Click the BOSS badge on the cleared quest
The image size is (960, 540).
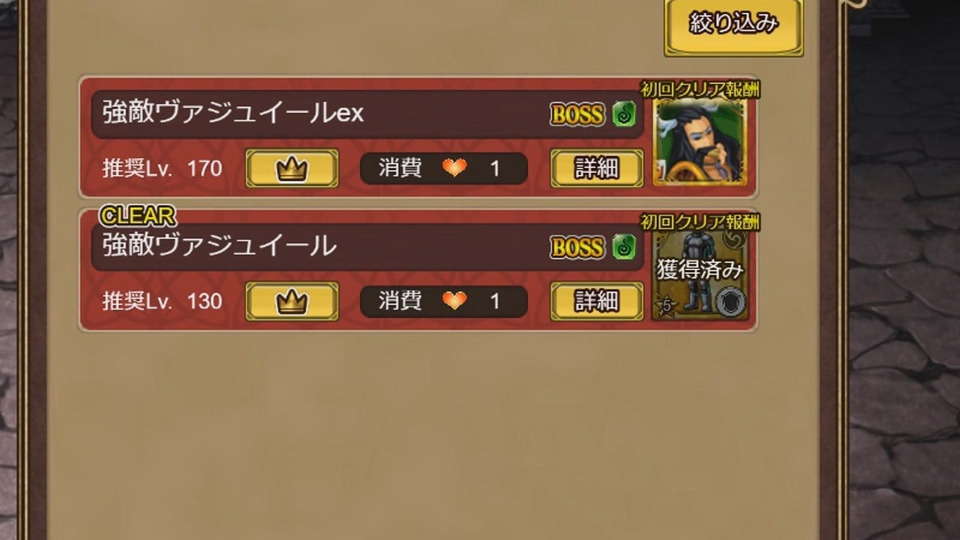pos(577,248)
